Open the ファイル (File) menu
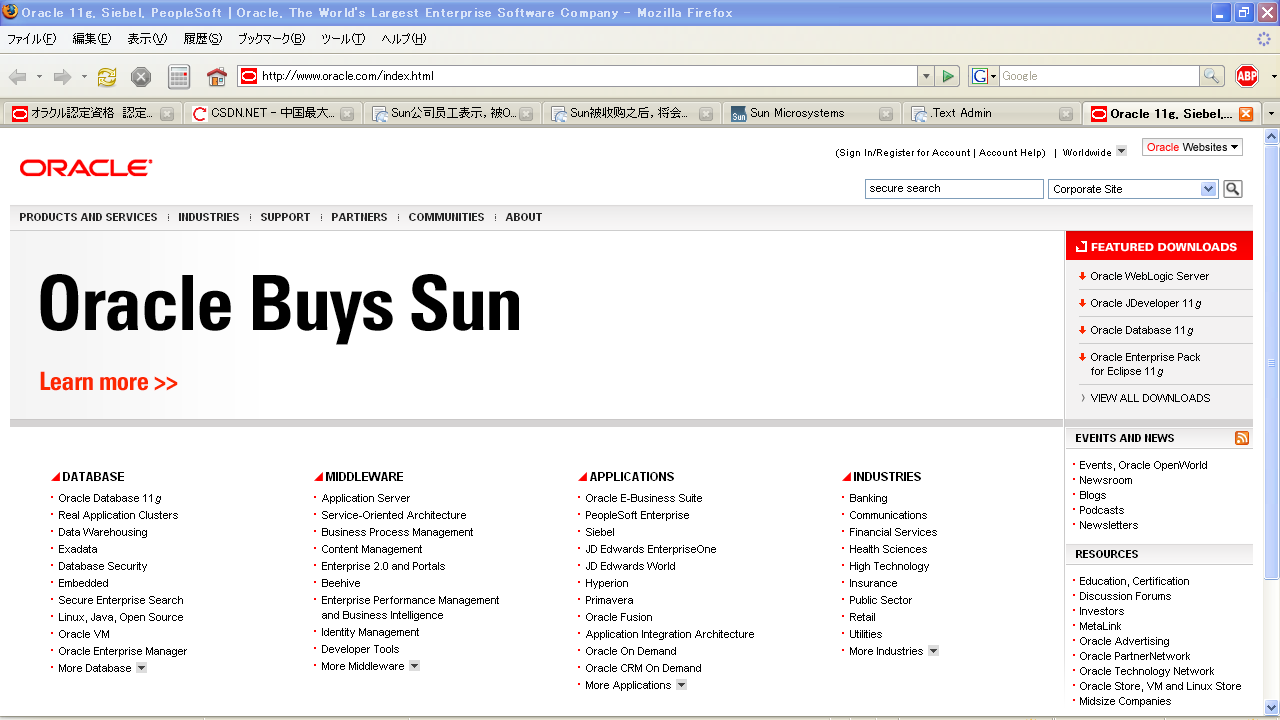The width and height of the screenshot is (1280, 720). tap(32, 39)
